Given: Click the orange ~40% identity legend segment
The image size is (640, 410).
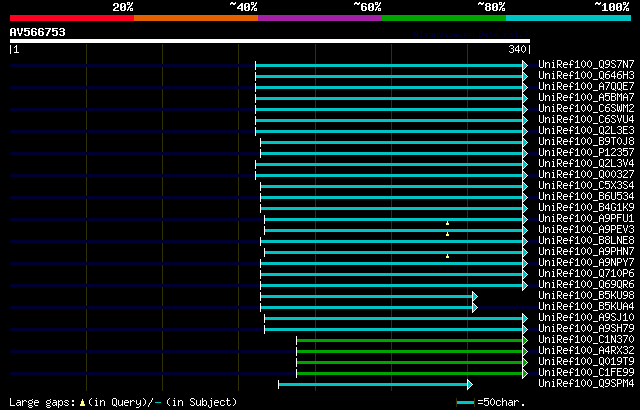Looking at the screenshot, I should click(196, 18).
